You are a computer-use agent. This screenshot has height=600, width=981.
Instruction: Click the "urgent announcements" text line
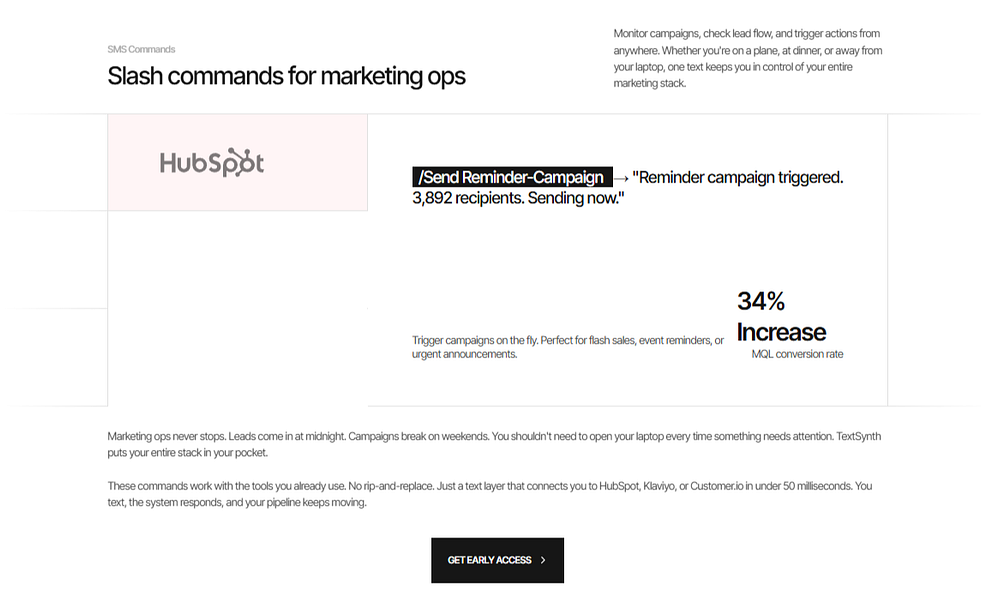464,354
